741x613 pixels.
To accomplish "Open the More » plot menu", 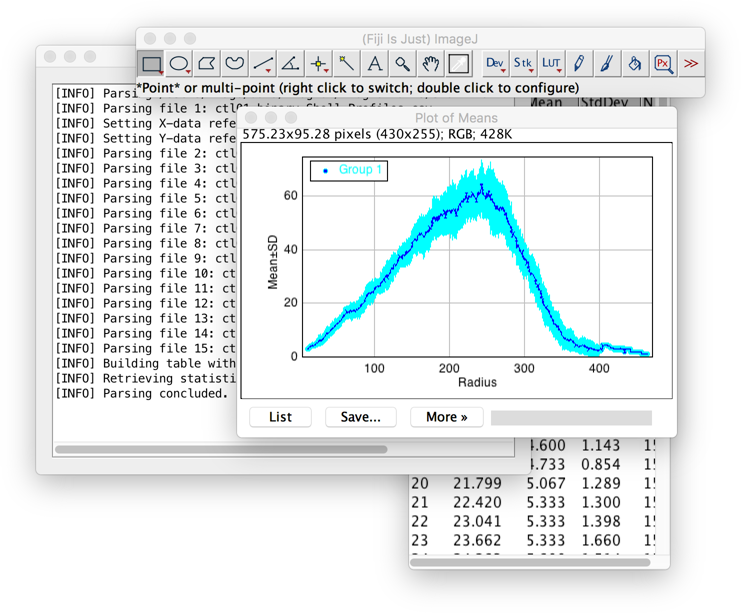I will coord(447,417).
